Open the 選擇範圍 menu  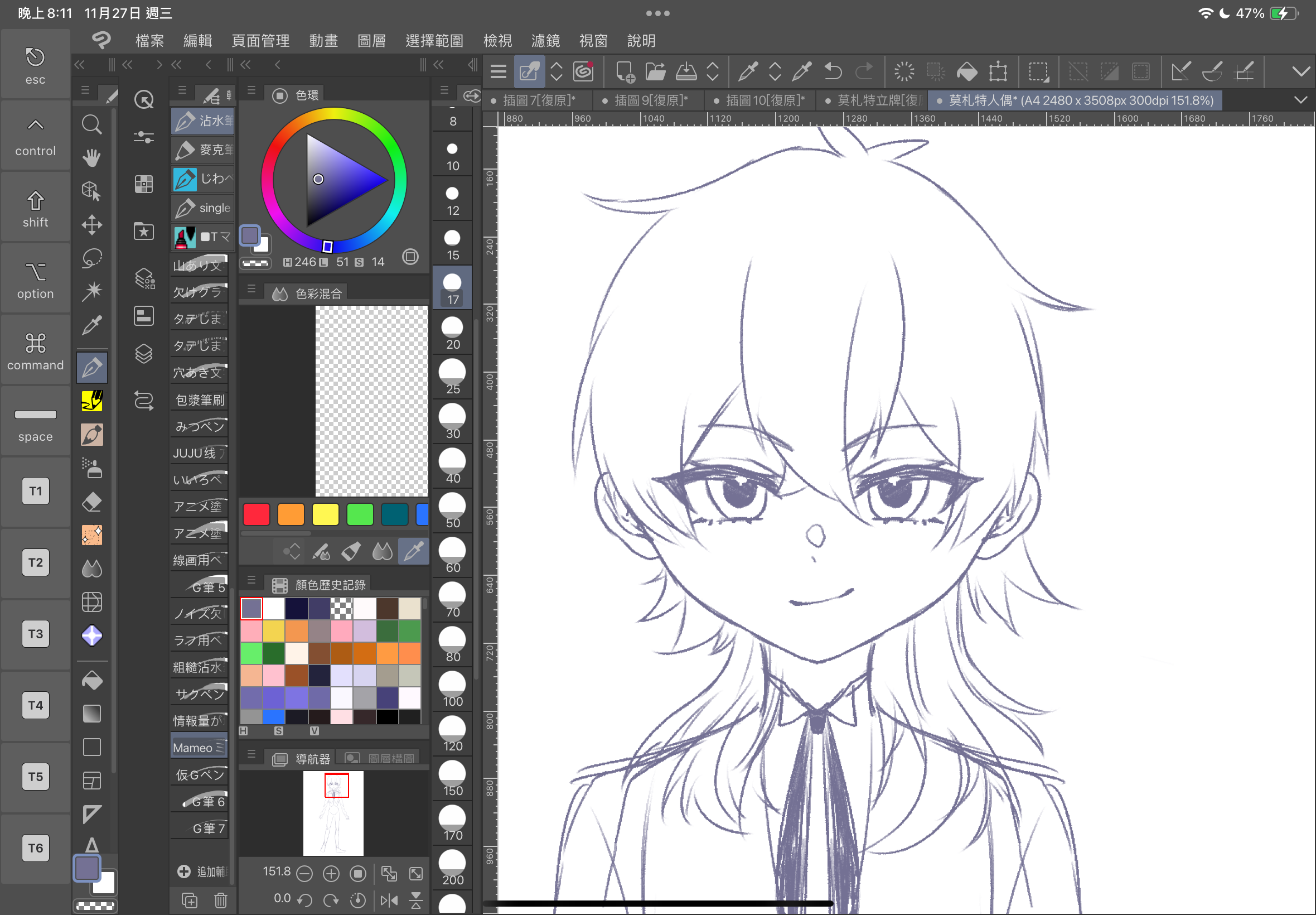(x=434, y=41)
